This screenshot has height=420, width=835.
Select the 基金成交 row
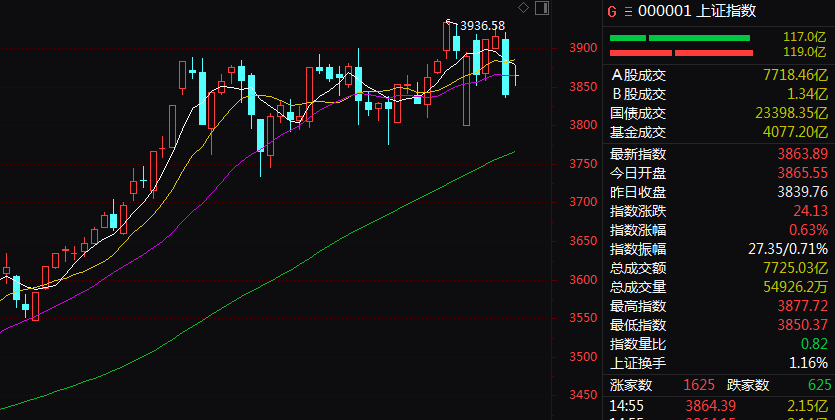pos(718,132)
